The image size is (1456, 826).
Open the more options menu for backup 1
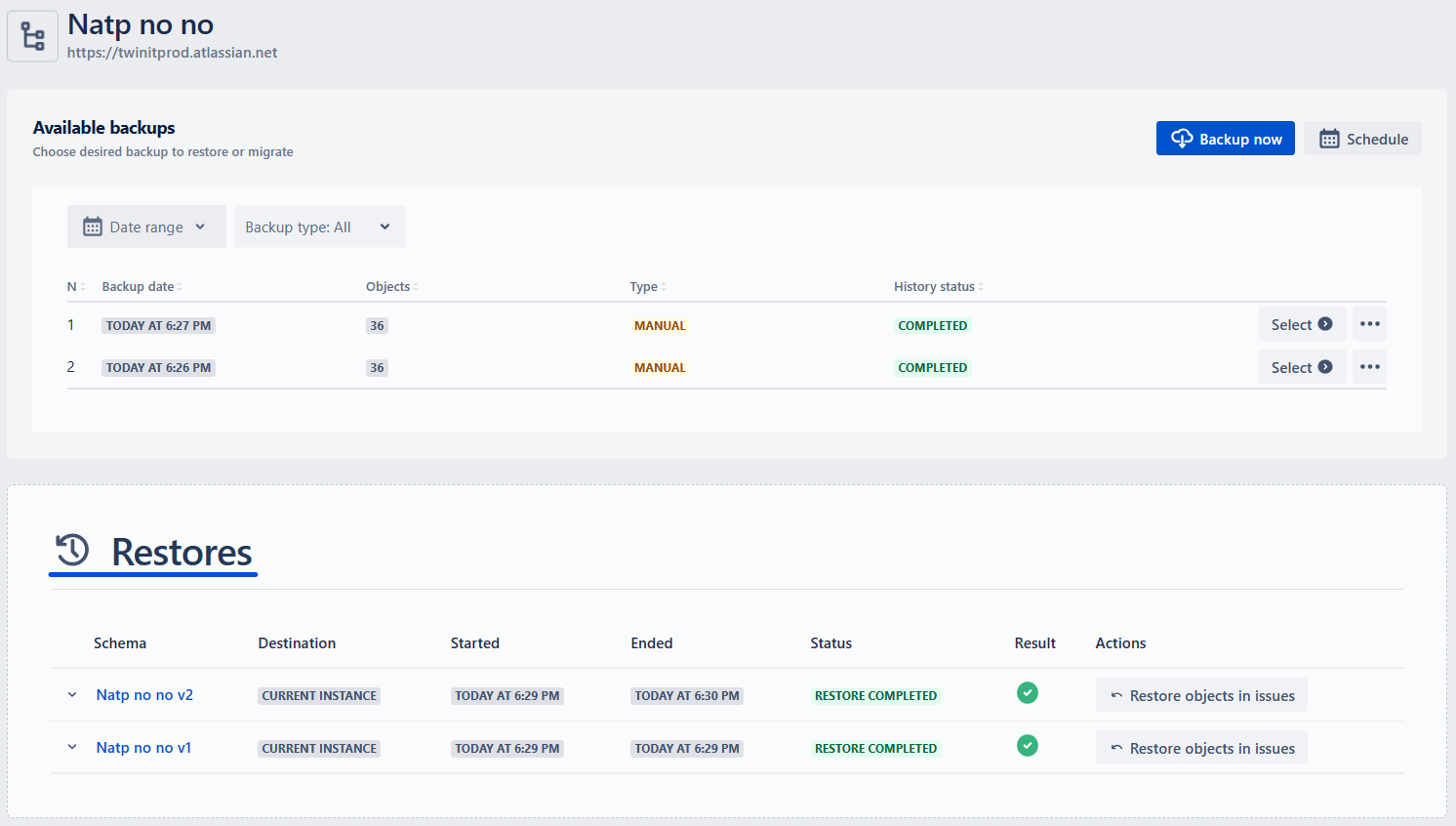tap(1369, 324)
